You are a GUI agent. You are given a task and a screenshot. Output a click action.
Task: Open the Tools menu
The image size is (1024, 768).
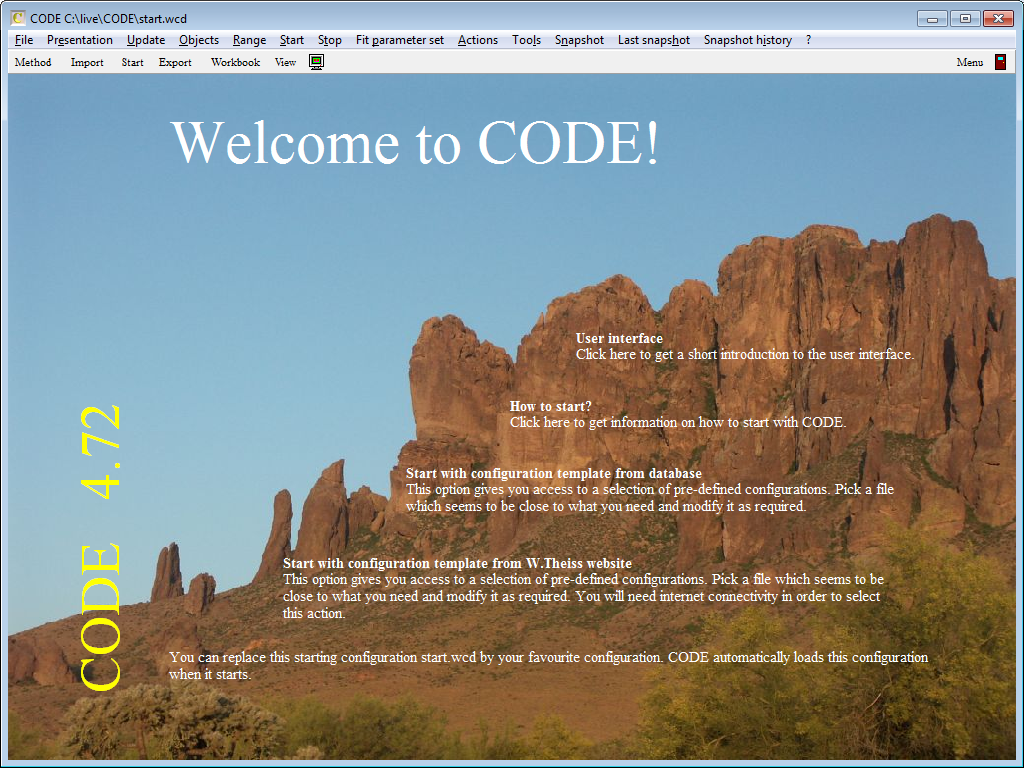point(526,40)
